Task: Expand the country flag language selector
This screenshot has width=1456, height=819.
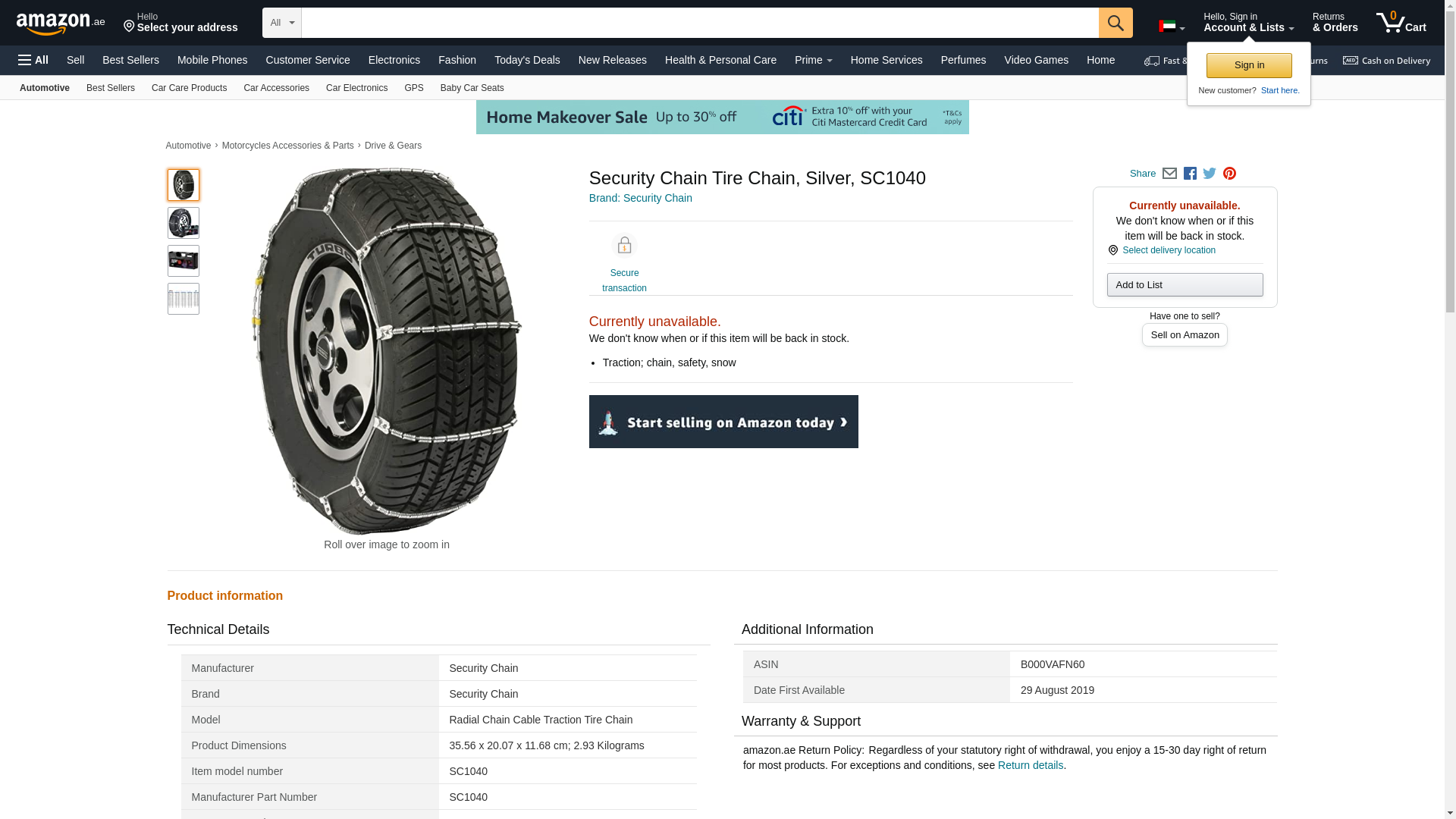Action: click(x=1171, y=27)
